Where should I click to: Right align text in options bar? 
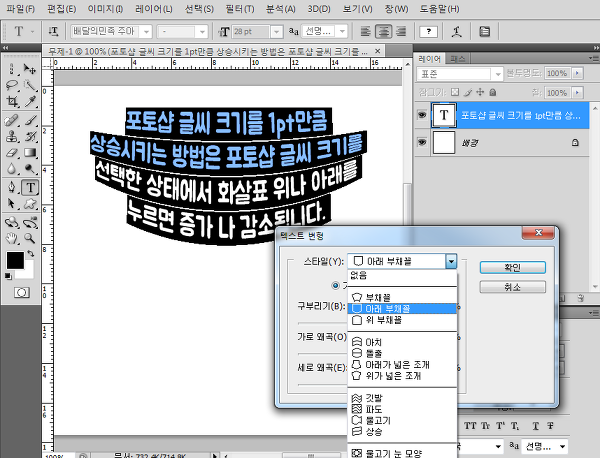[x=401, y=32]
